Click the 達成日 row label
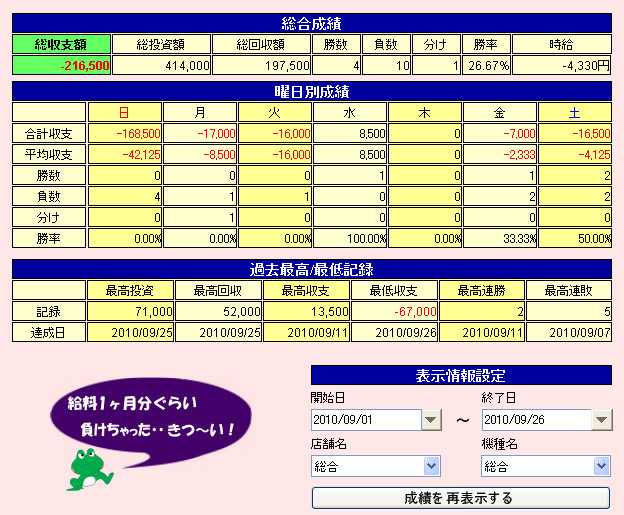The image size is (624, 515). tap(49, 332)
